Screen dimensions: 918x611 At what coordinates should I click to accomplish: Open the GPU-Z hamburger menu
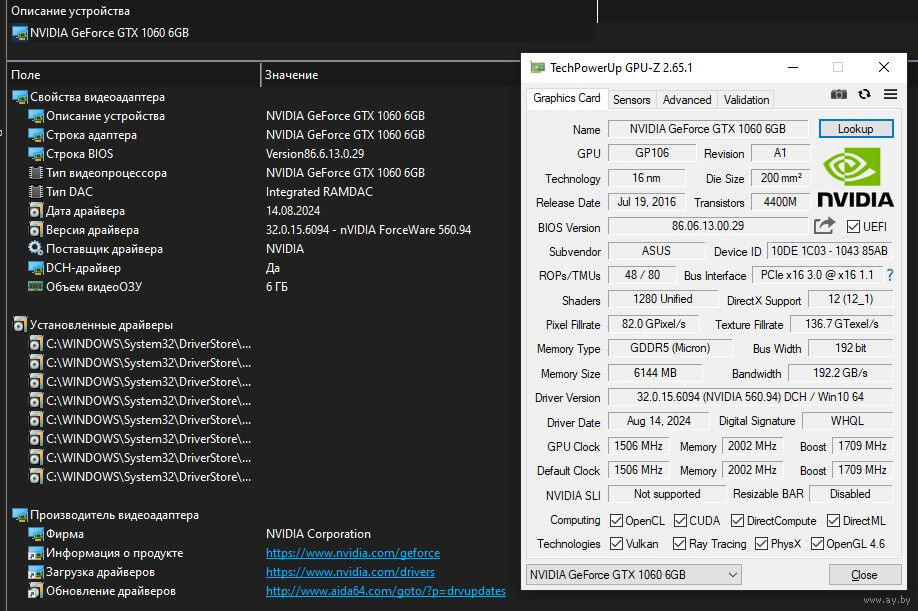click(x=890, y=94)
